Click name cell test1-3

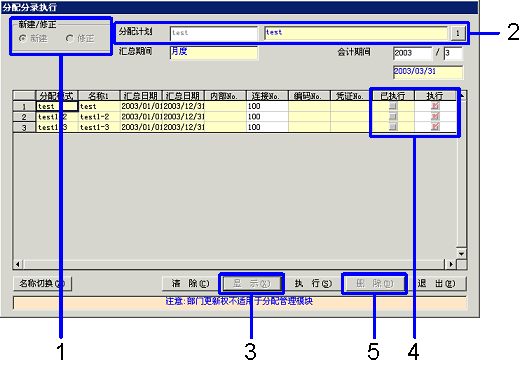[99, 127]
